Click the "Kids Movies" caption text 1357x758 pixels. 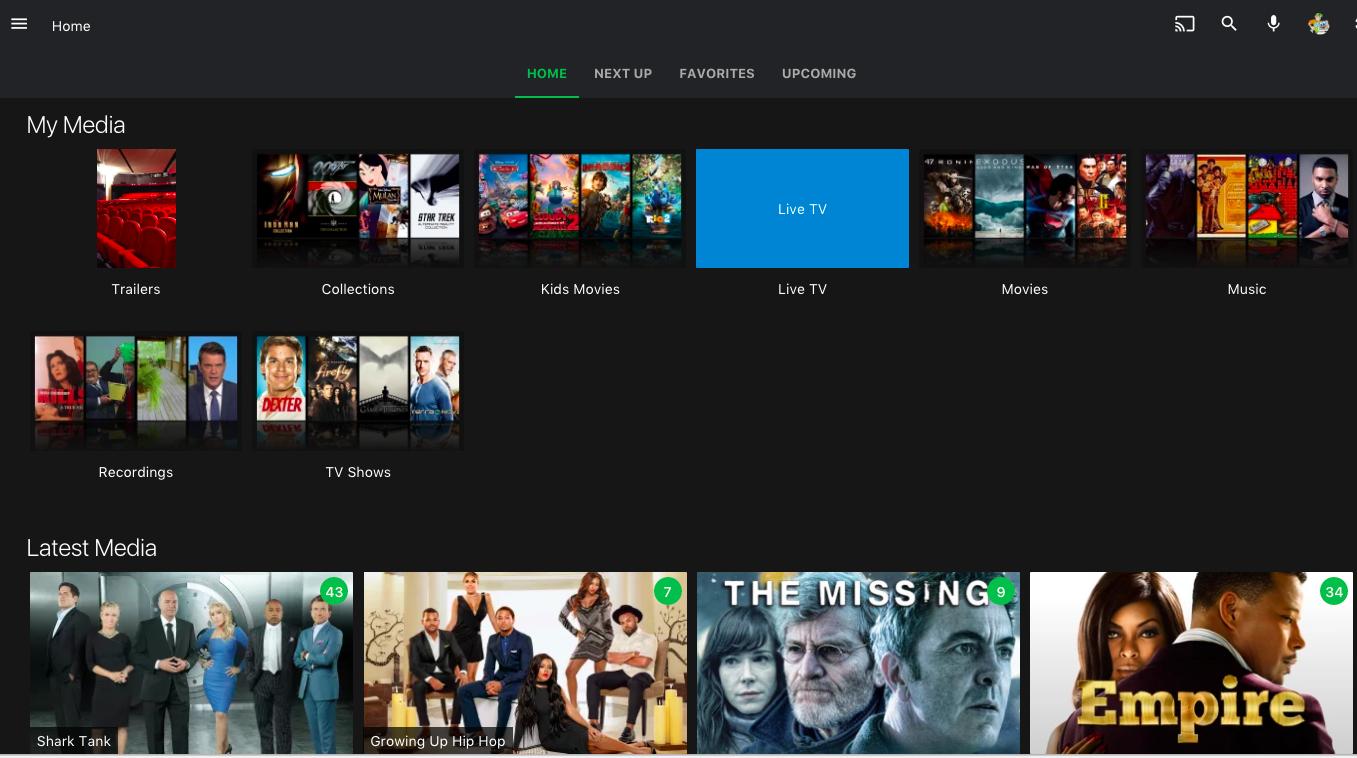580,289
